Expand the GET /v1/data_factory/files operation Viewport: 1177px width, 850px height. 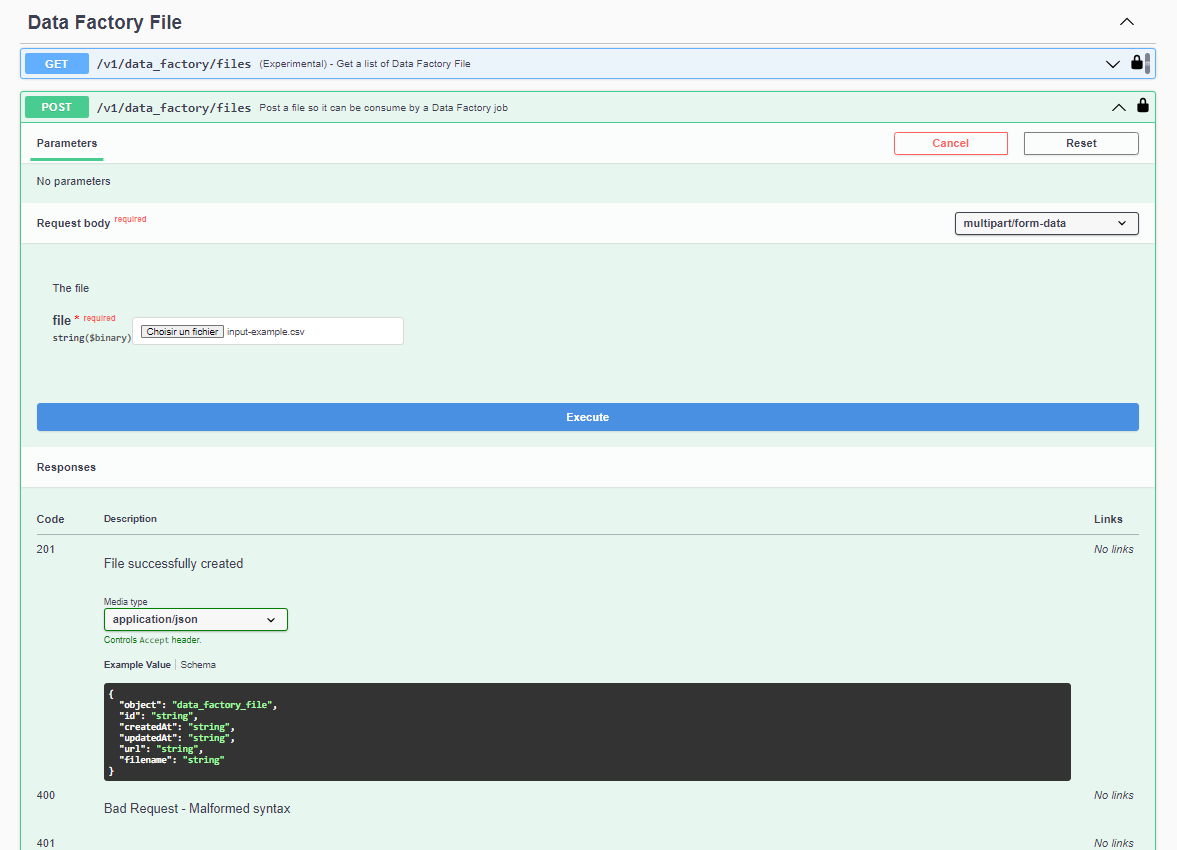1112,64
